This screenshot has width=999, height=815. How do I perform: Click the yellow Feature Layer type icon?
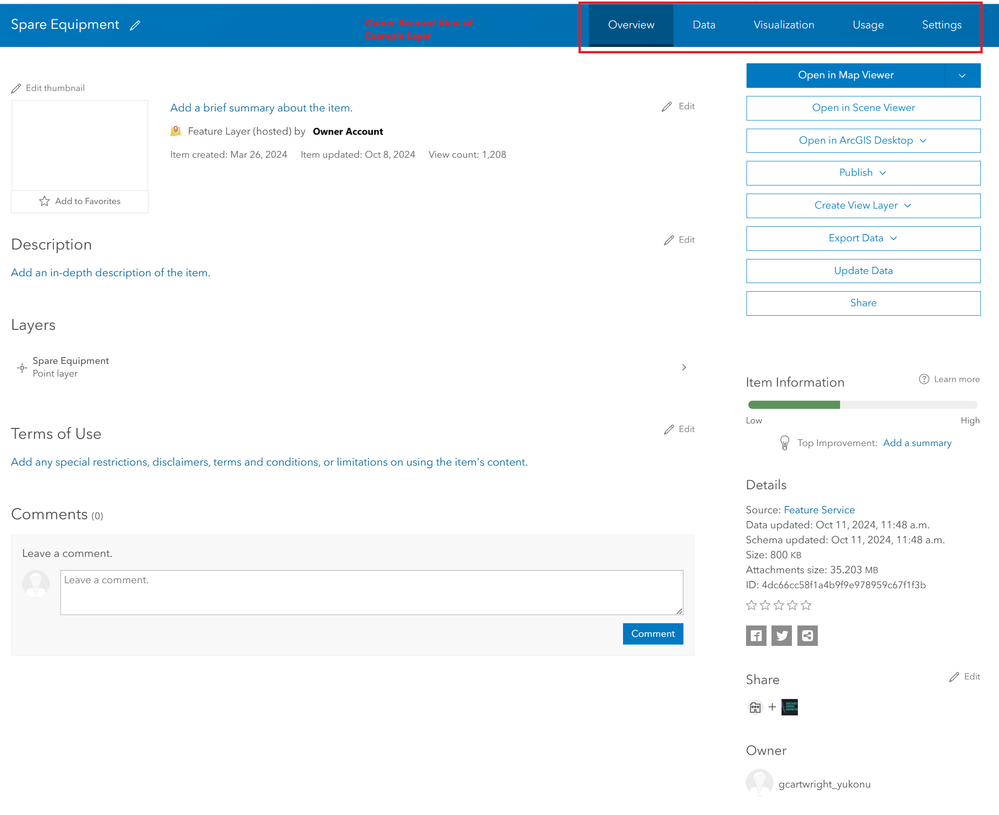tap(176, 131)
